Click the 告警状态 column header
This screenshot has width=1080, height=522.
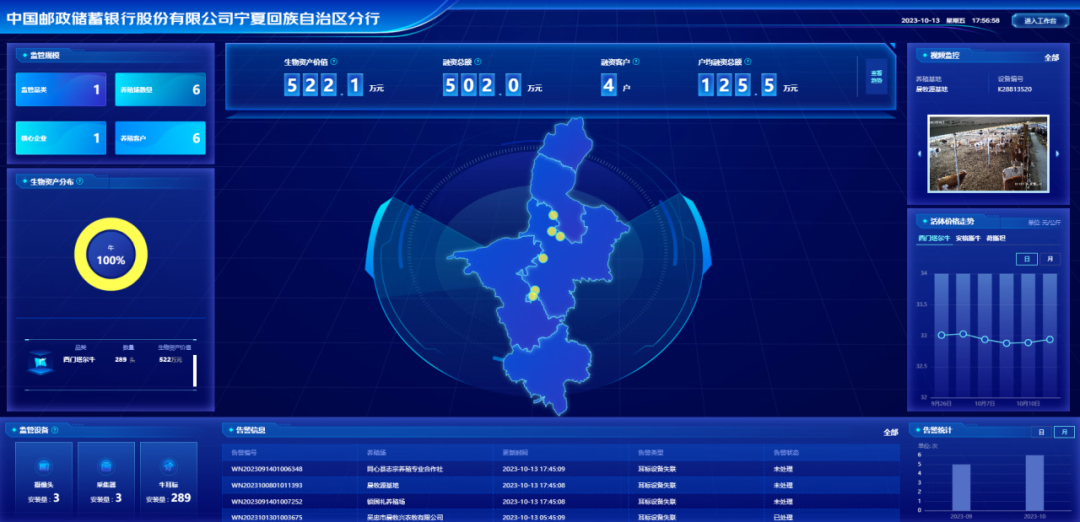point(786,452)
